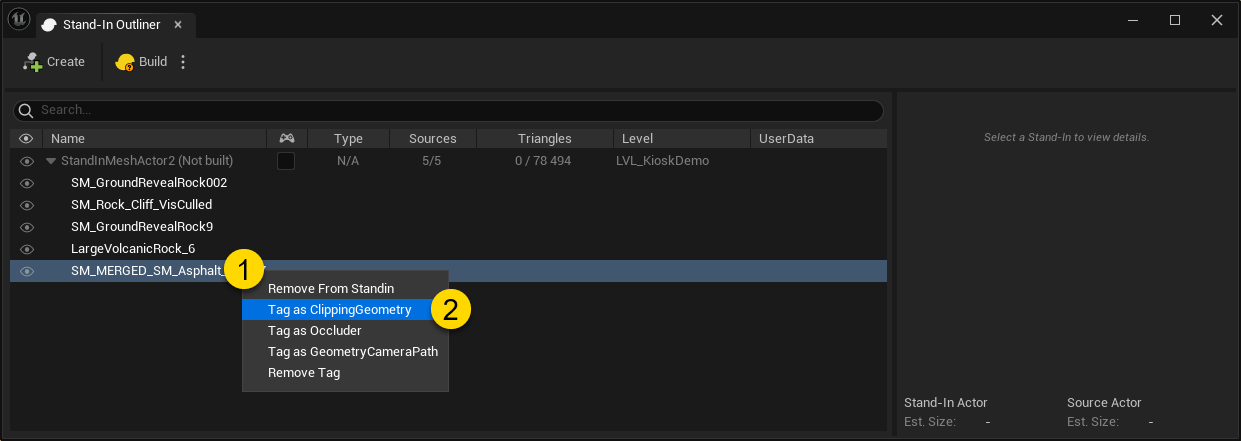Select the SM_Rock_Cliff_VisCulled row
The image size is (1241, 441).
point(448,205)
